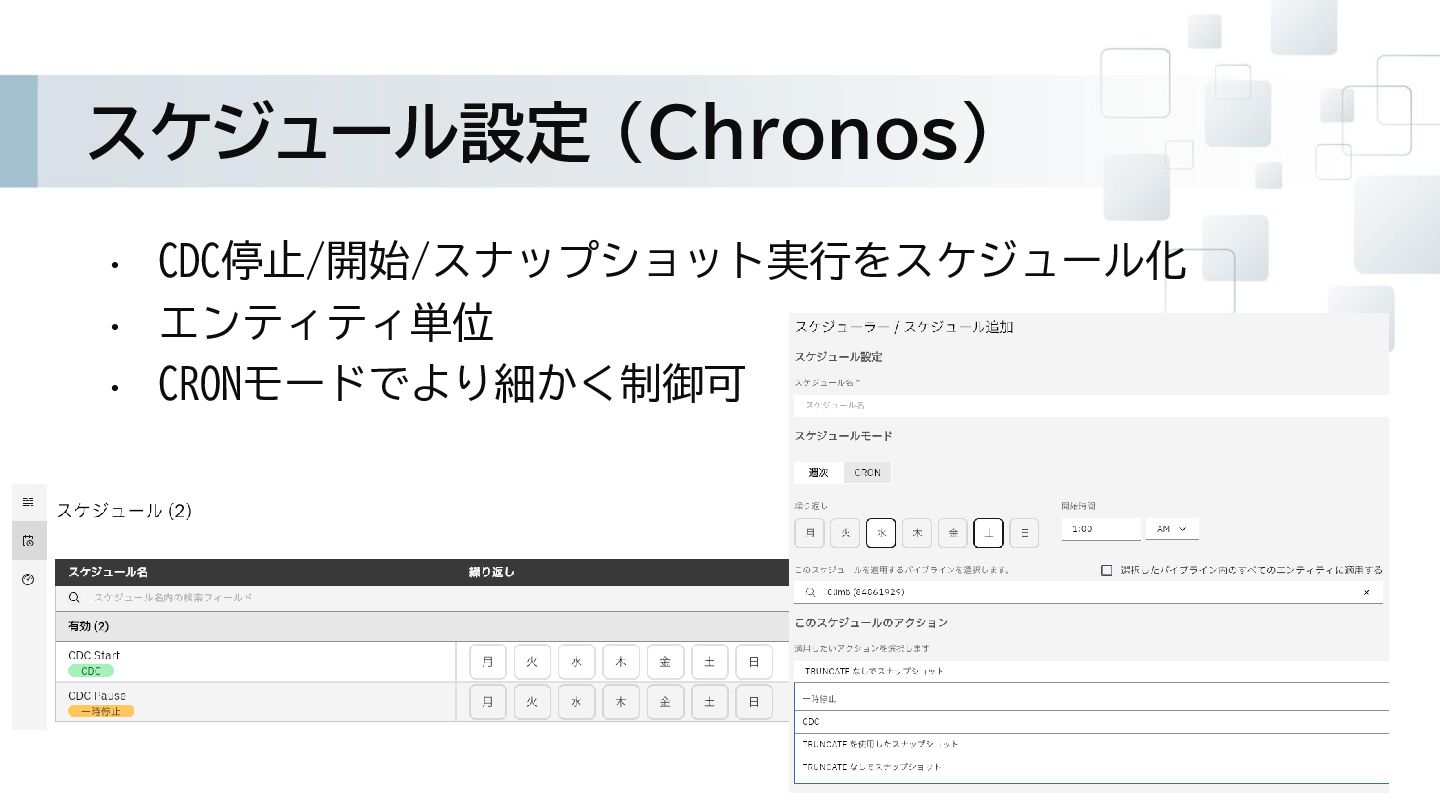Screen dimensions: 1440x810
Task: Open the scheduler calendar sidebar icon
Action: [x=28, y=541]
